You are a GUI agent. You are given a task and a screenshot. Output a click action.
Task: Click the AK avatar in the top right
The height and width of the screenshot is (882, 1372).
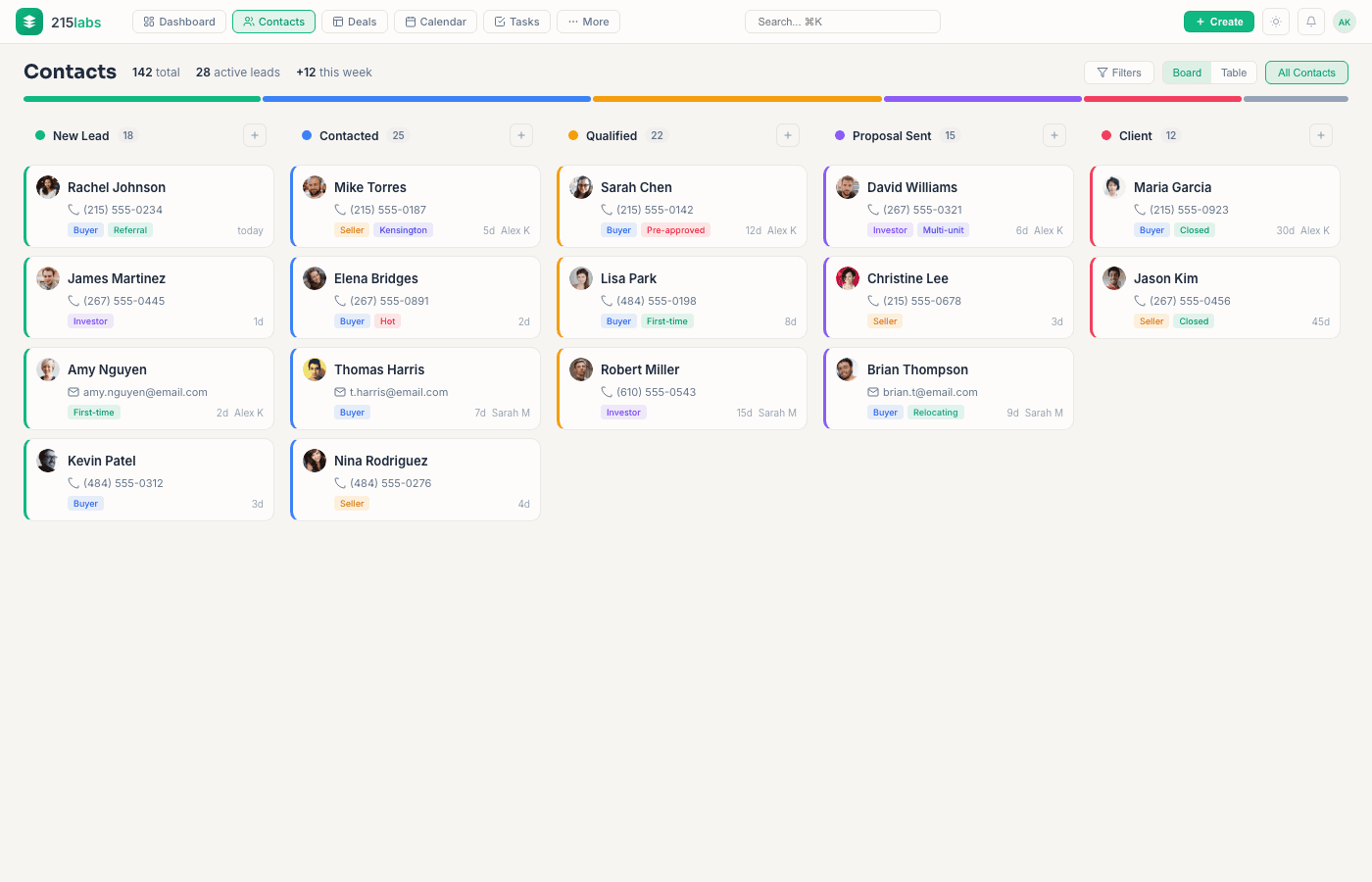(x=1344, y=21)
